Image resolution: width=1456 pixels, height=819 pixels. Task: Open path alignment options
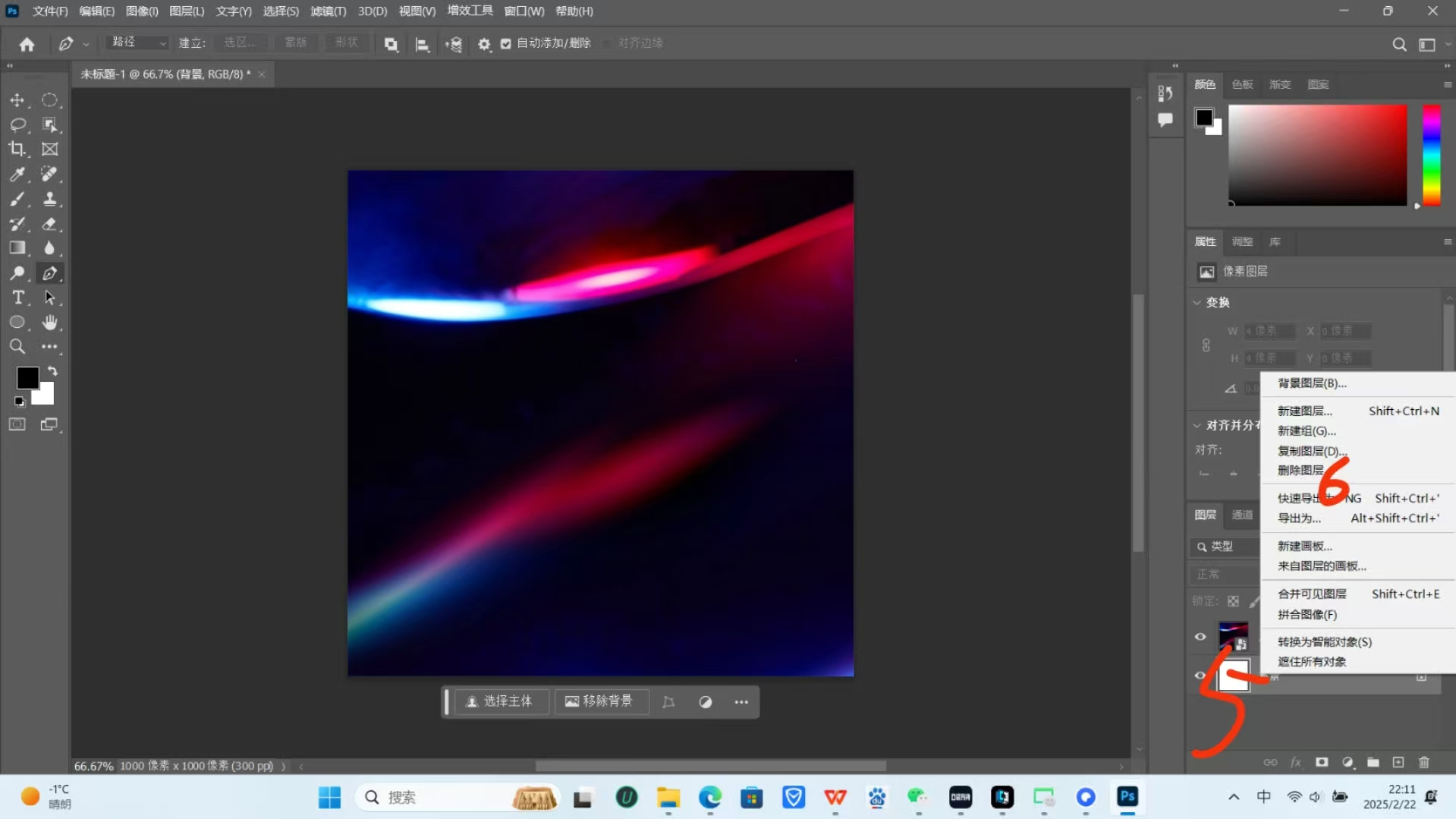point(423,44)
